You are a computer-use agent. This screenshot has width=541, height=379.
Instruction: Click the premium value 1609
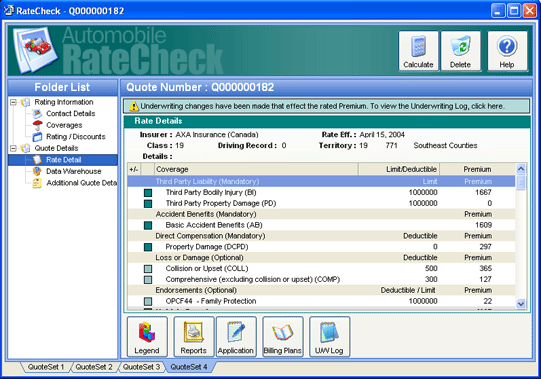[x=483, y=225]
